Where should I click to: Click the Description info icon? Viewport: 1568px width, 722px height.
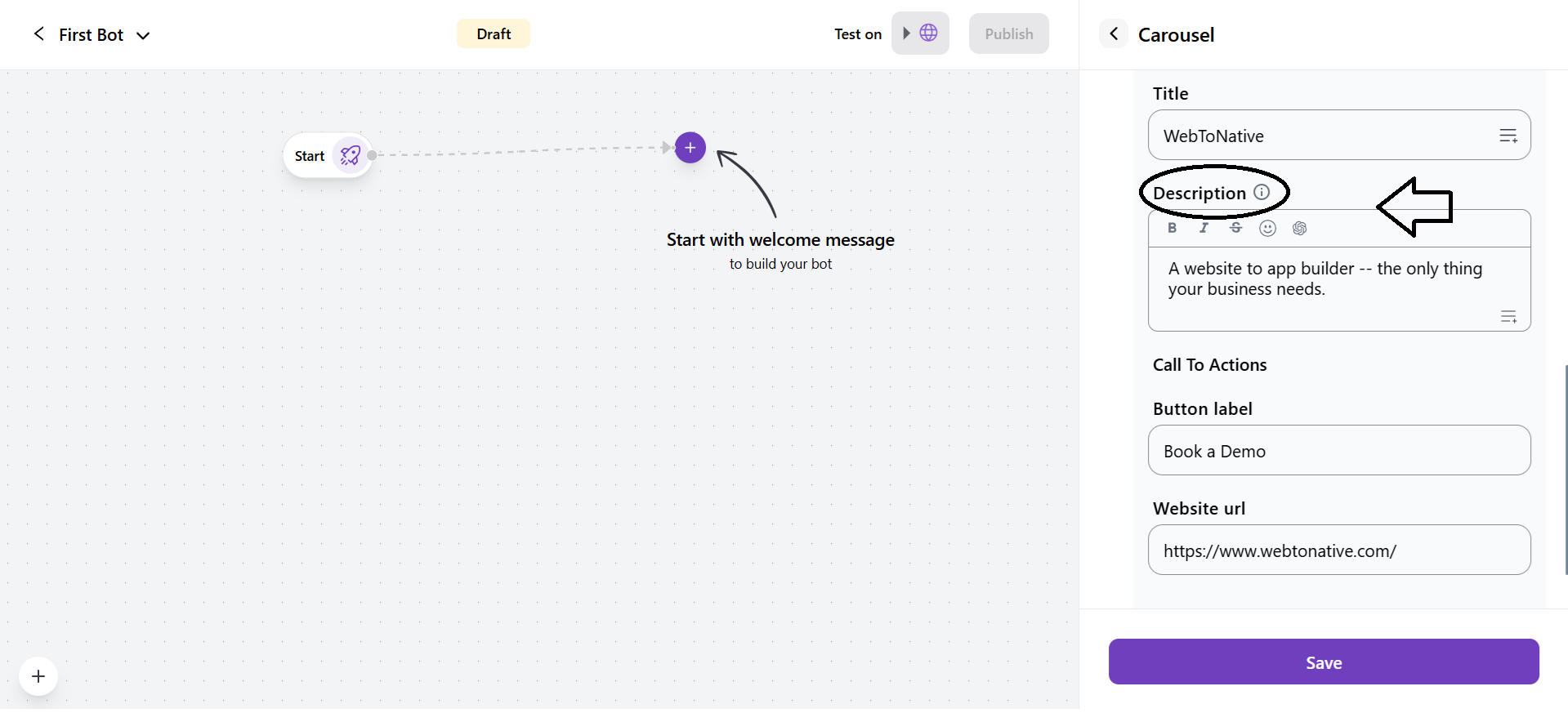[x=1262, y=192]
